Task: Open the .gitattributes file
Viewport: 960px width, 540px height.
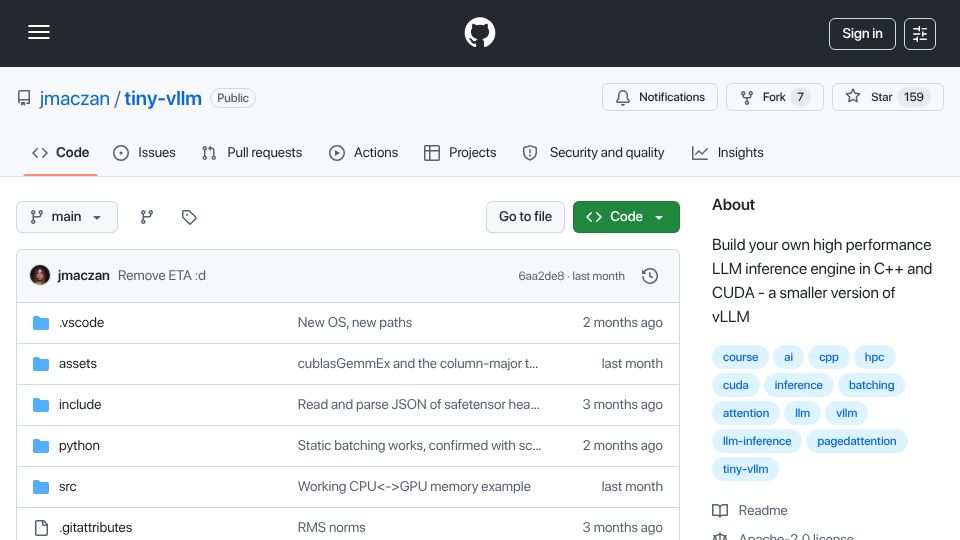Action: point(96,528)
